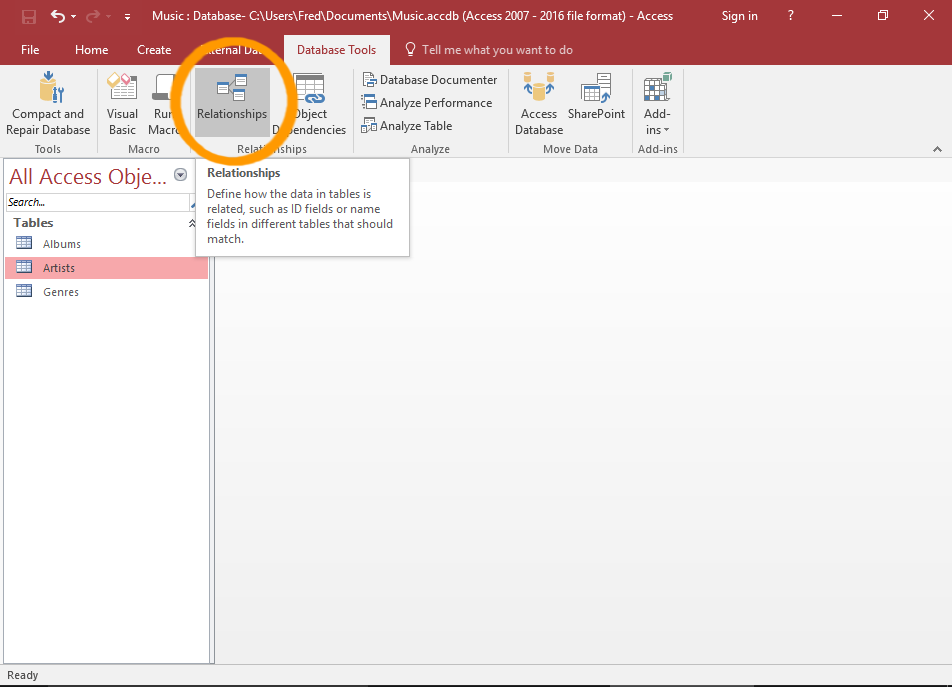Run Analyze Table wizard
This screenshot has height=687, width=952.
tap(407, 126)
